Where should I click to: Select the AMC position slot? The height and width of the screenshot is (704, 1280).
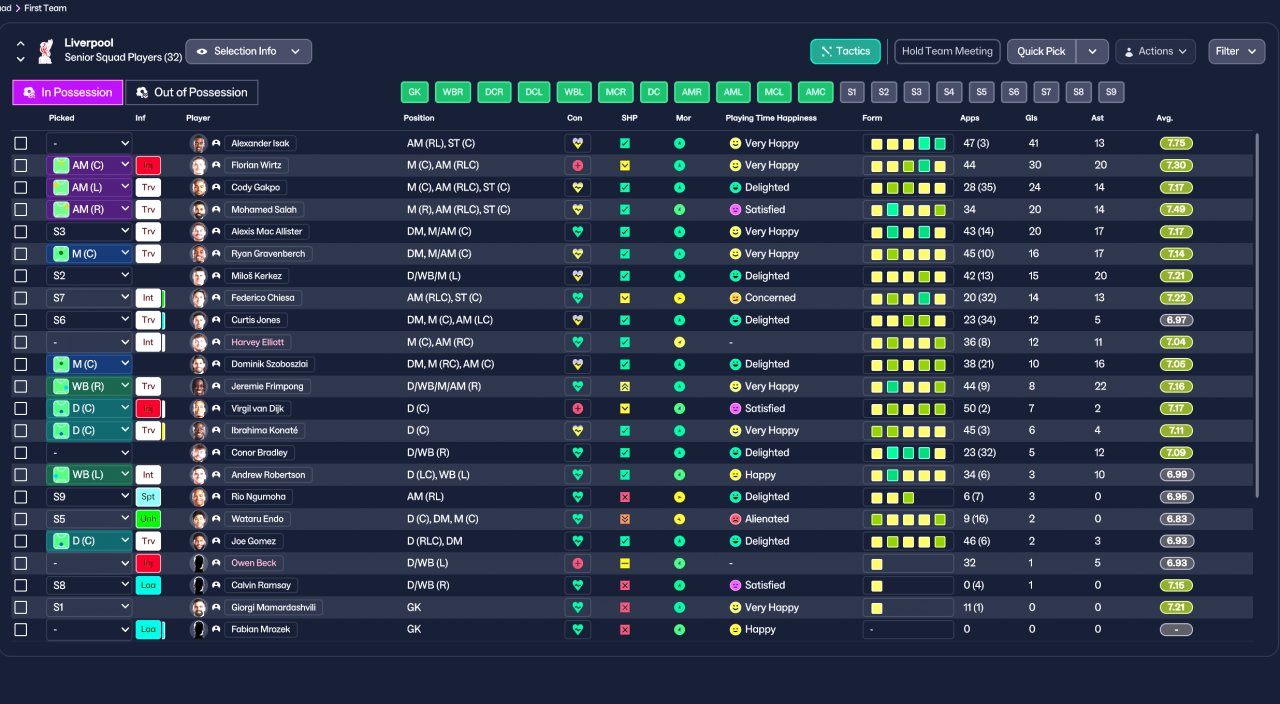coord(815,92)
